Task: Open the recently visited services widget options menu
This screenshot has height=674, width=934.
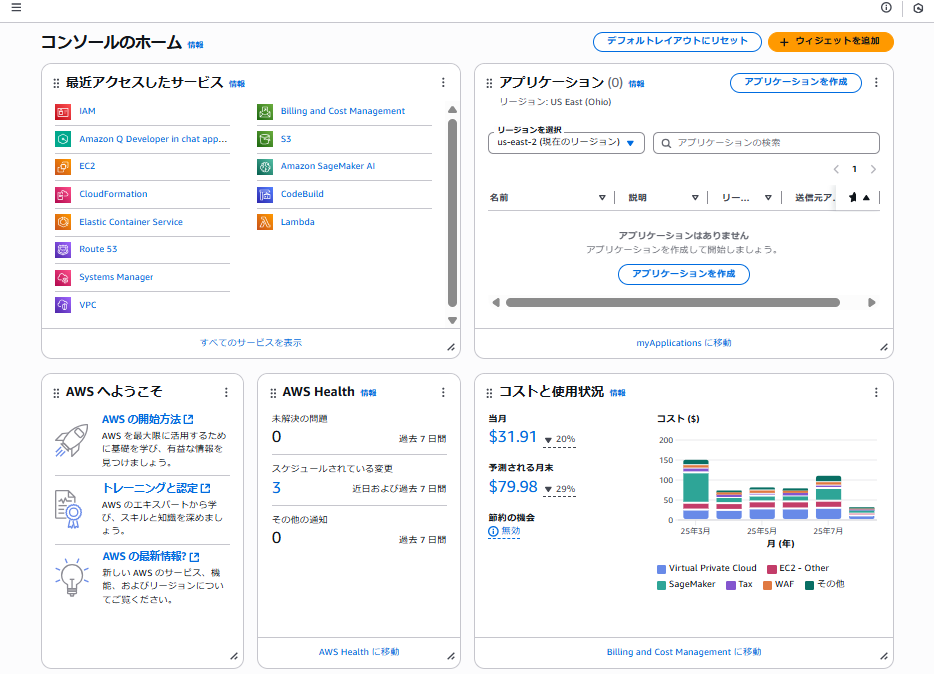Action: (x=443, y=82)
